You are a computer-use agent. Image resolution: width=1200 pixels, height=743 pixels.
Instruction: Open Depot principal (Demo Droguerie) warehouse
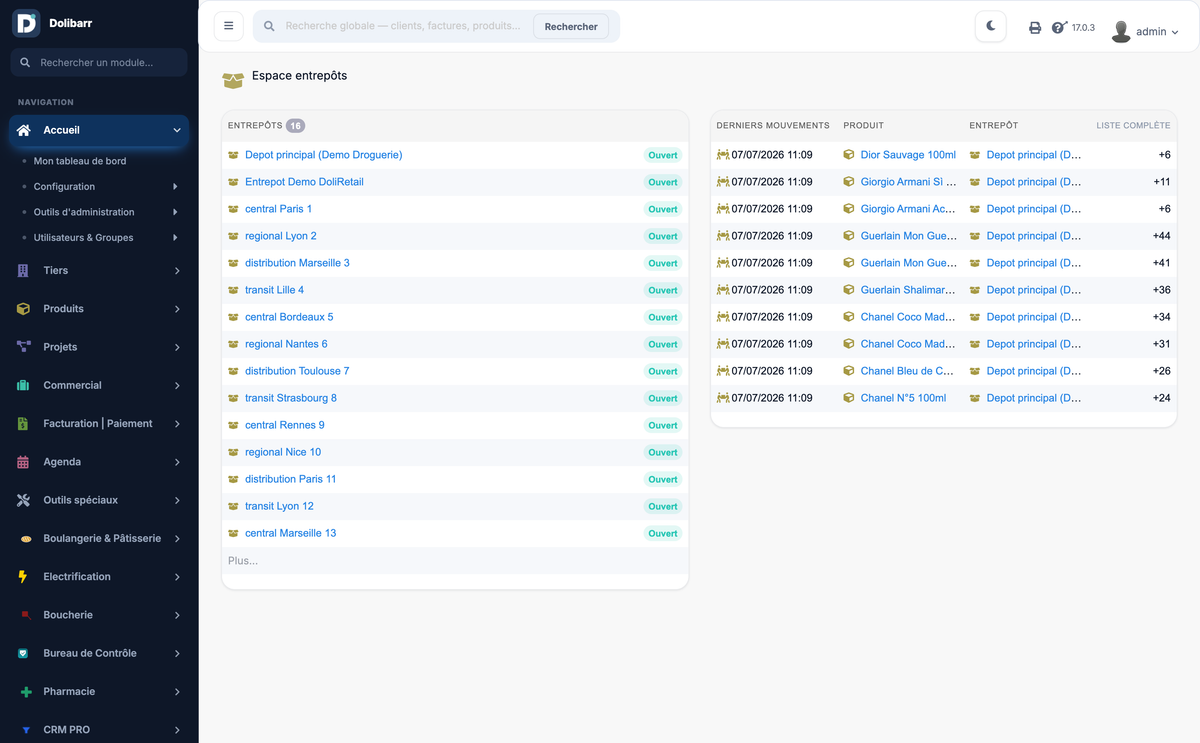323,155
